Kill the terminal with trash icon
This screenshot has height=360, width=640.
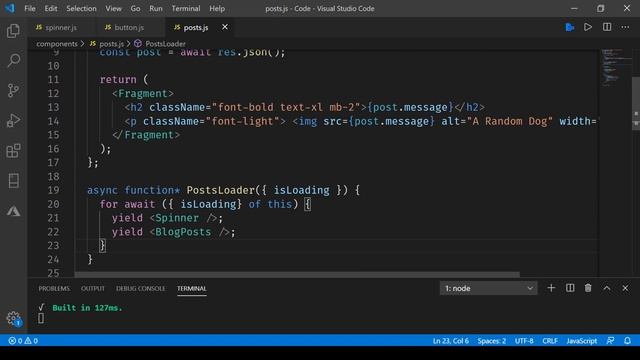coord(588,288)
